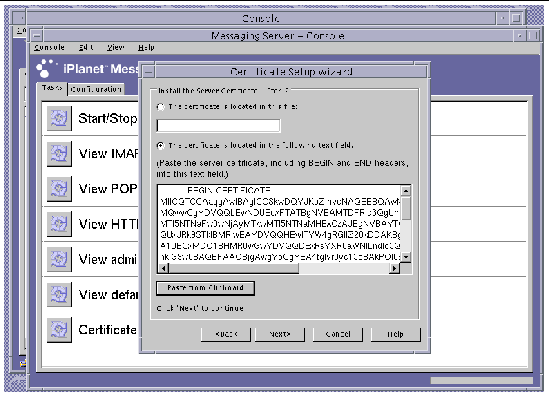549x396 pixels.
Task: Click the Certificate task icon
Action: (59, 330)
